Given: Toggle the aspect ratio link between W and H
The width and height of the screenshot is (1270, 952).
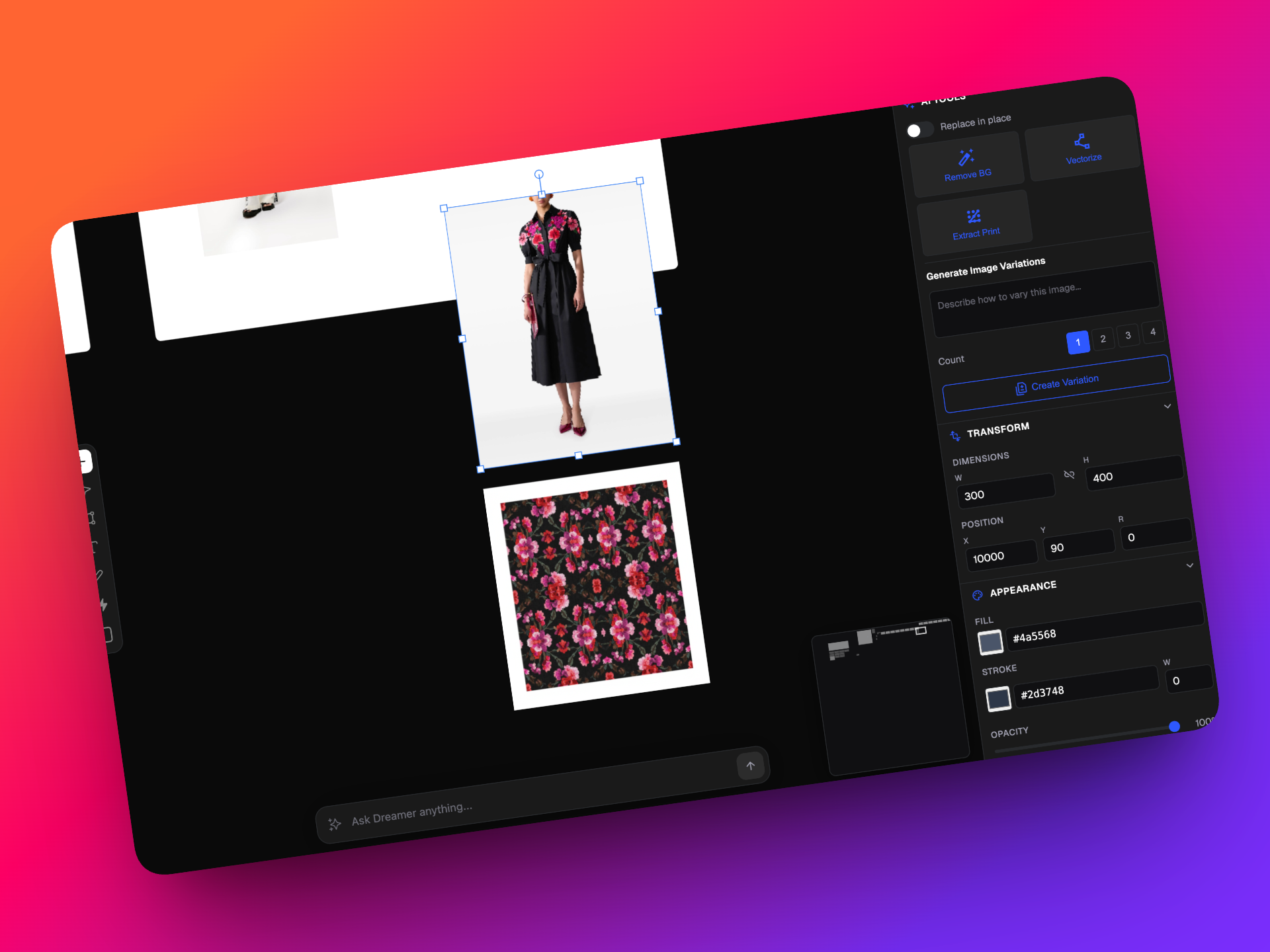Looking at the screenshot, I should pos(1069,475).
